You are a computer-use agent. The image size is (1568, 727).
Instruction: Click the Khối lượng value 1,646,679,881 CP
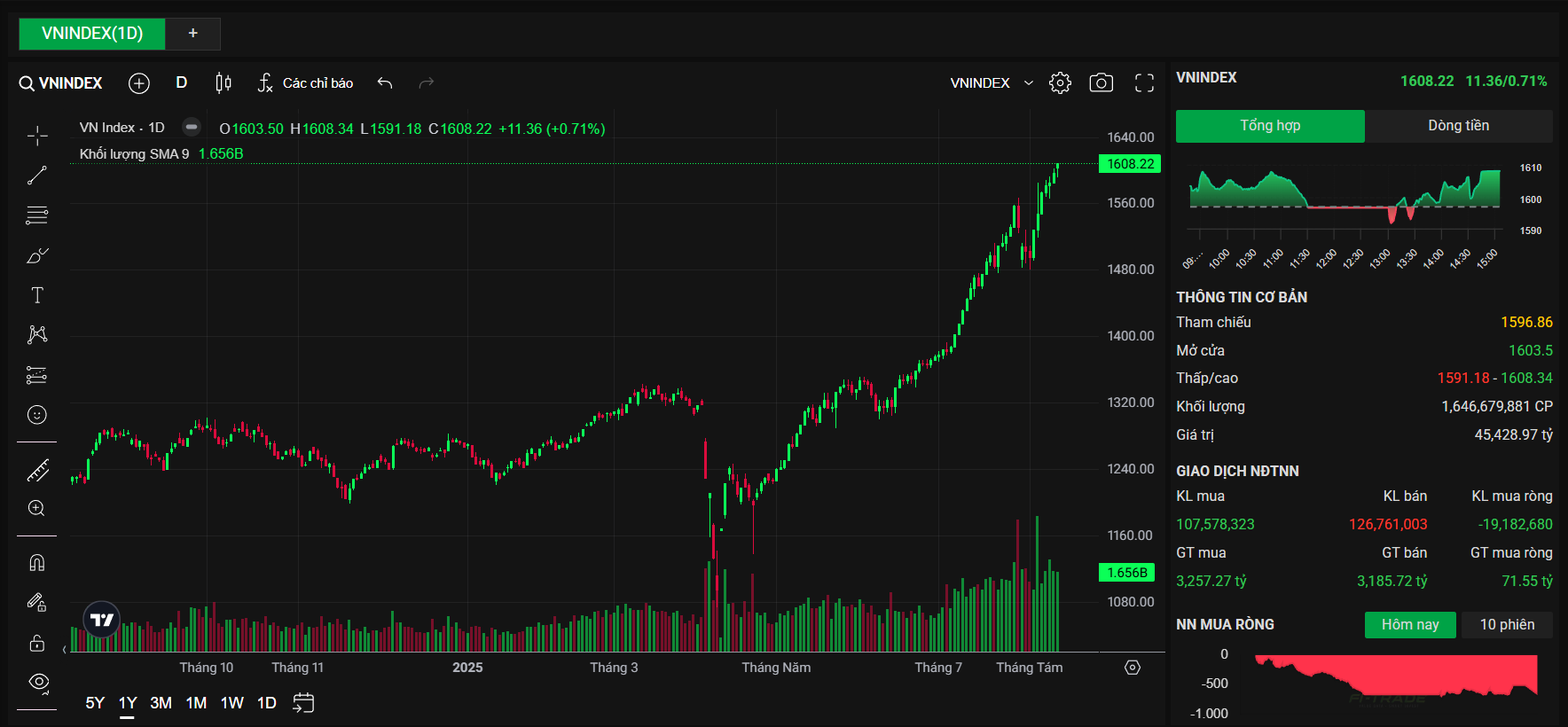(1497, 407)
